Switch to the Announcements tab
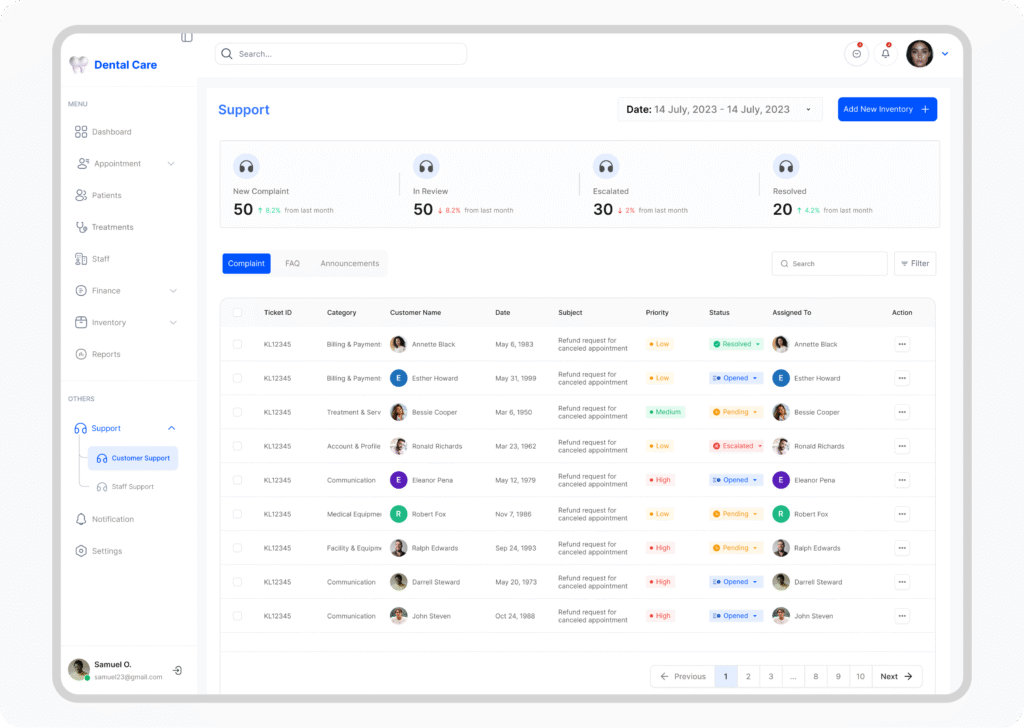 pyautogui.click(x=349, y=264)
